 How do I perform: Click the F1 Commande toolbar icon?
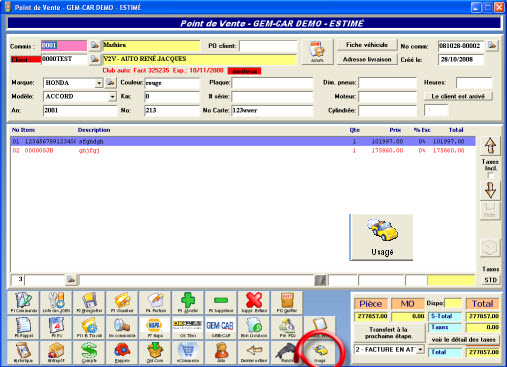(x=23, y=303)
